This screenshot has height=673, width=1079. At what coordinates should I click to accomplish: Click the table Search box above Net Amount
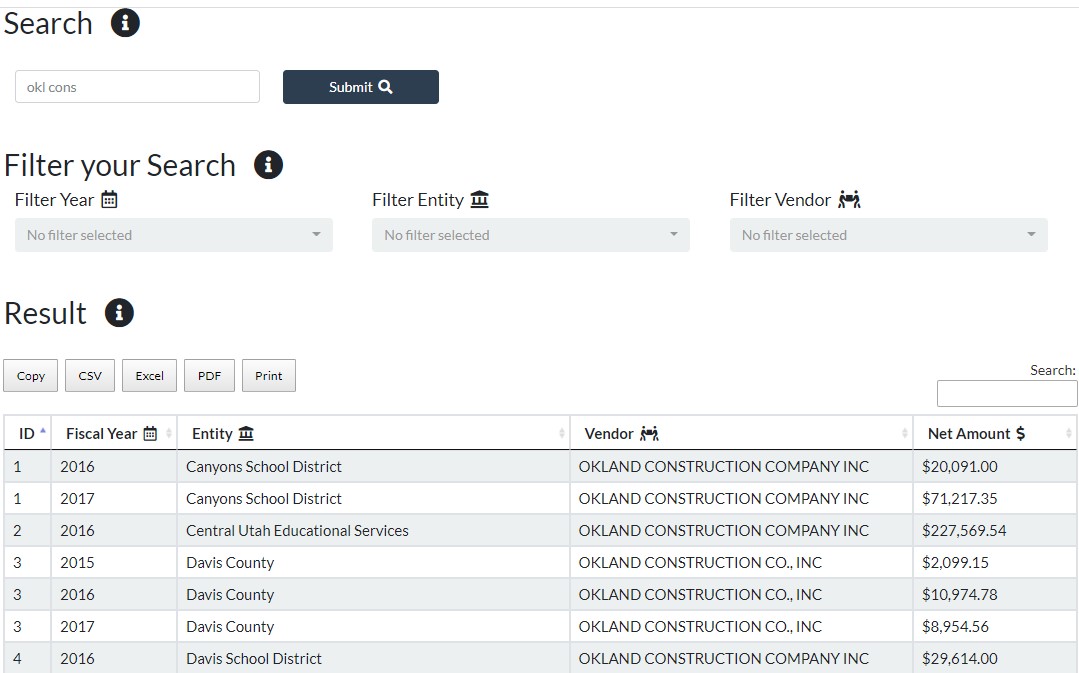pyautogui.click(x=1007, y=394)
